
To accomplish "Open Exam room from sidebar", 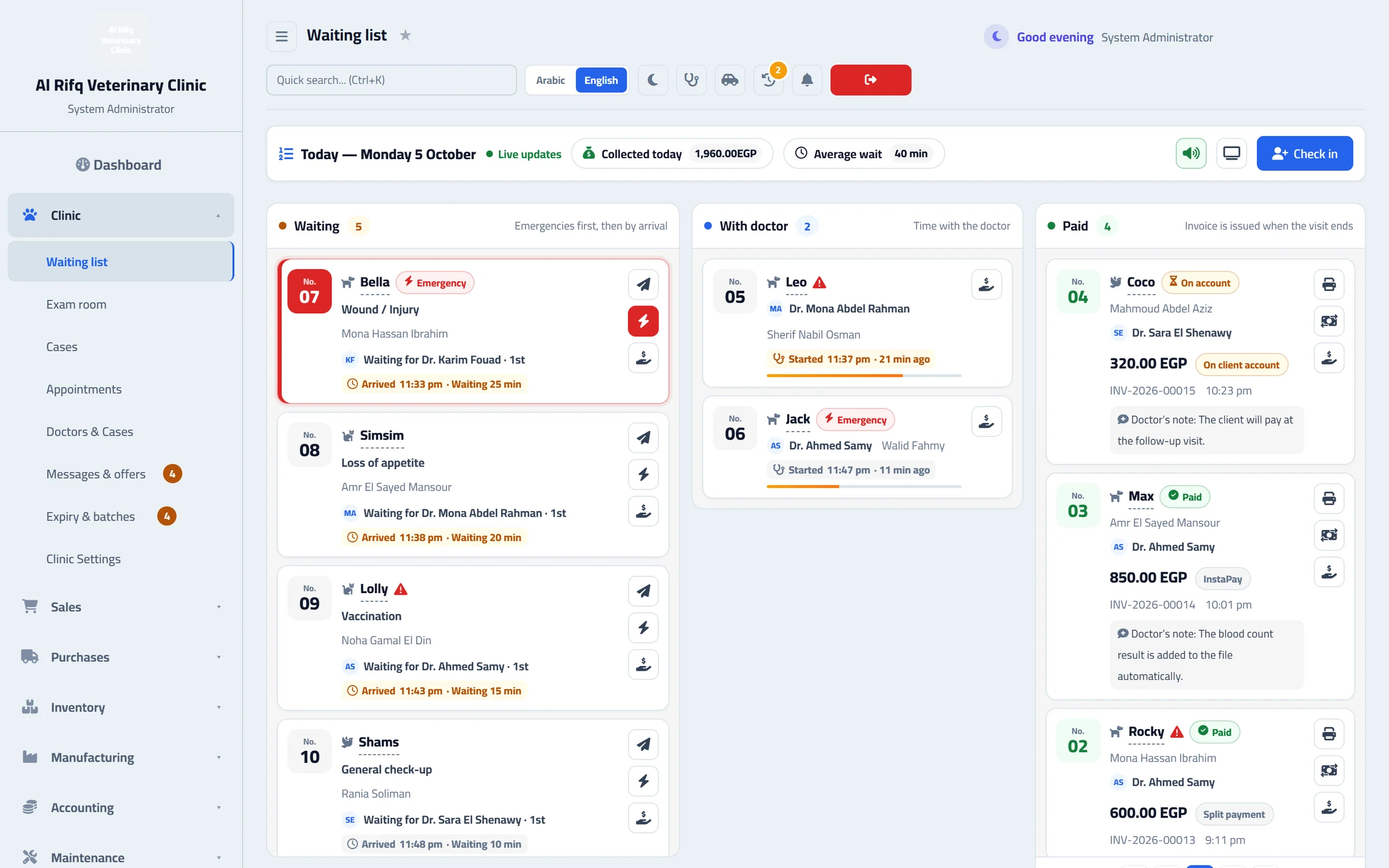I will 121,304.
